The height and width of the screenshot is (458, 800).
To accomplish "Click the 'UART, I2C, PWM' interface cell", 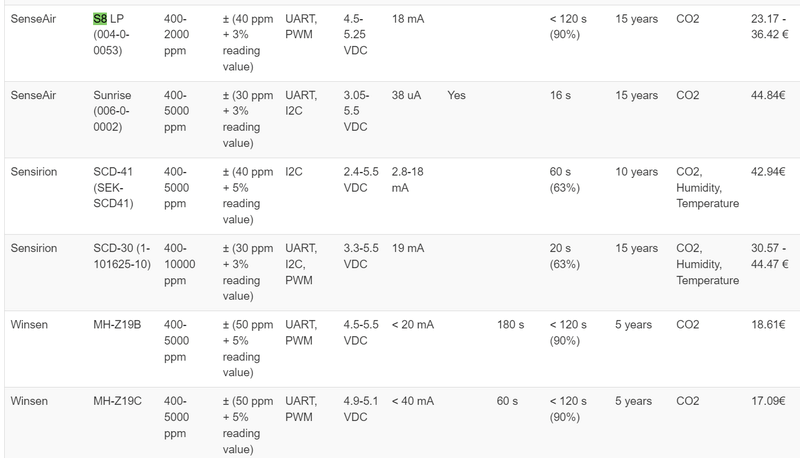I will 301,264.
